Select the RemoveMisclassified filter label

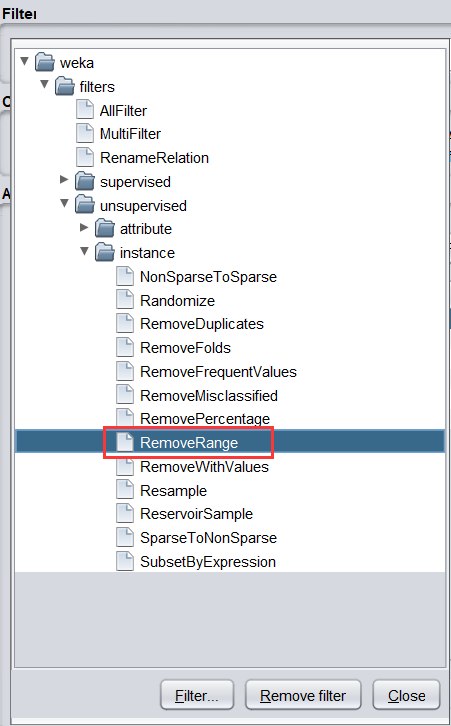pyautogui.click(x=209, y=396)
